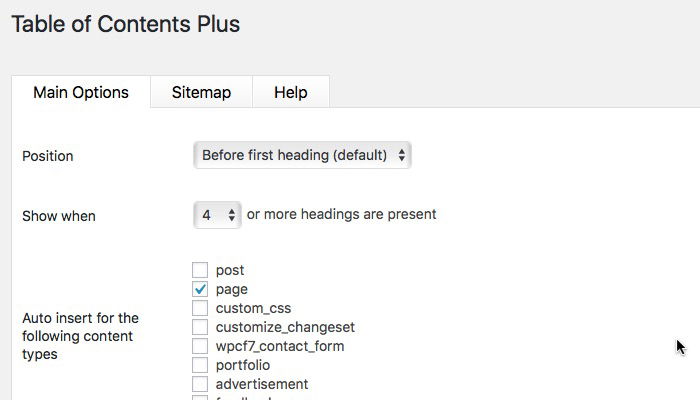Screen dimensions: 700x400
Task: Click the "post" label text
Action: coord(230,270)
